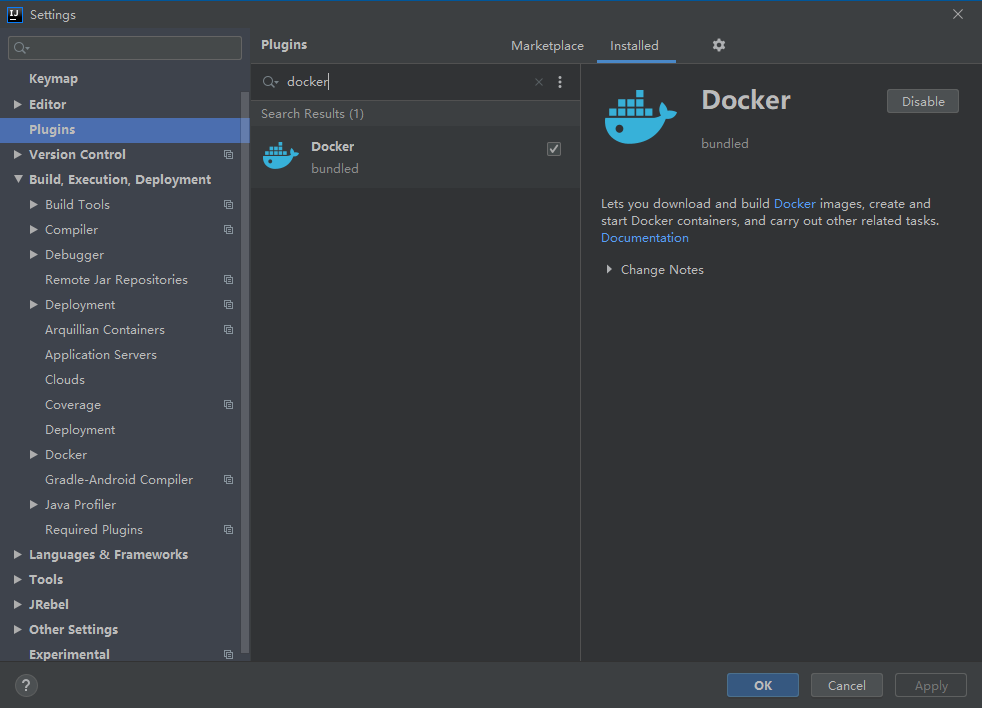This screenshot has height=708, width=982.
Task: Expand the Tools node
Action: pos(18,580)
